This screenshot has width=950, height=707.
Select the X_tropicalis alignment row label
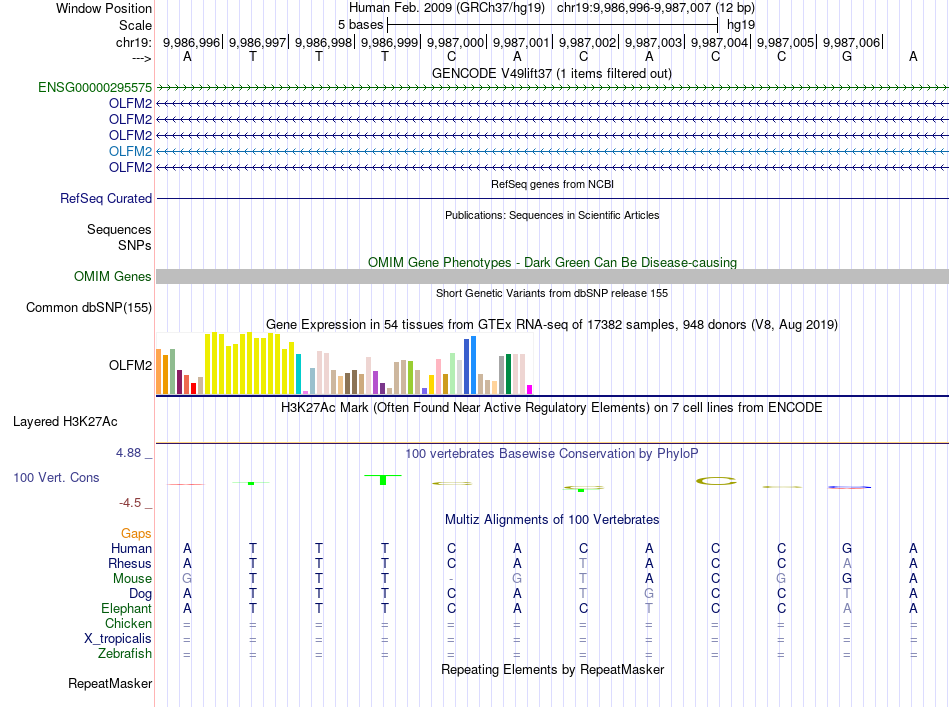[118, 639]
